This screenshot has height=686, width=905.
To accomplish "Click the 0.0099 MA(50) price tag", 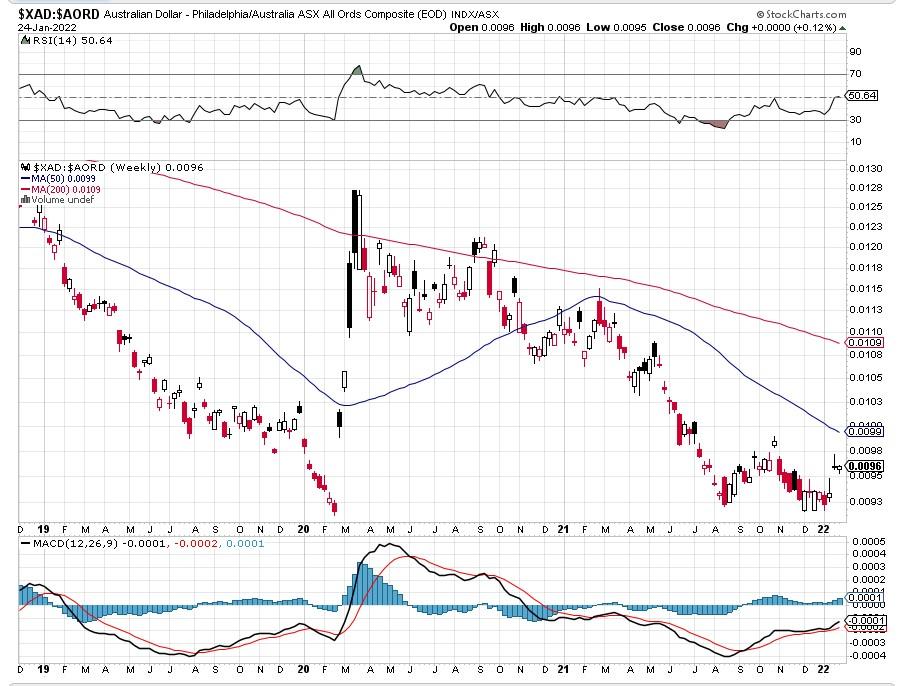I will point(865,432).
